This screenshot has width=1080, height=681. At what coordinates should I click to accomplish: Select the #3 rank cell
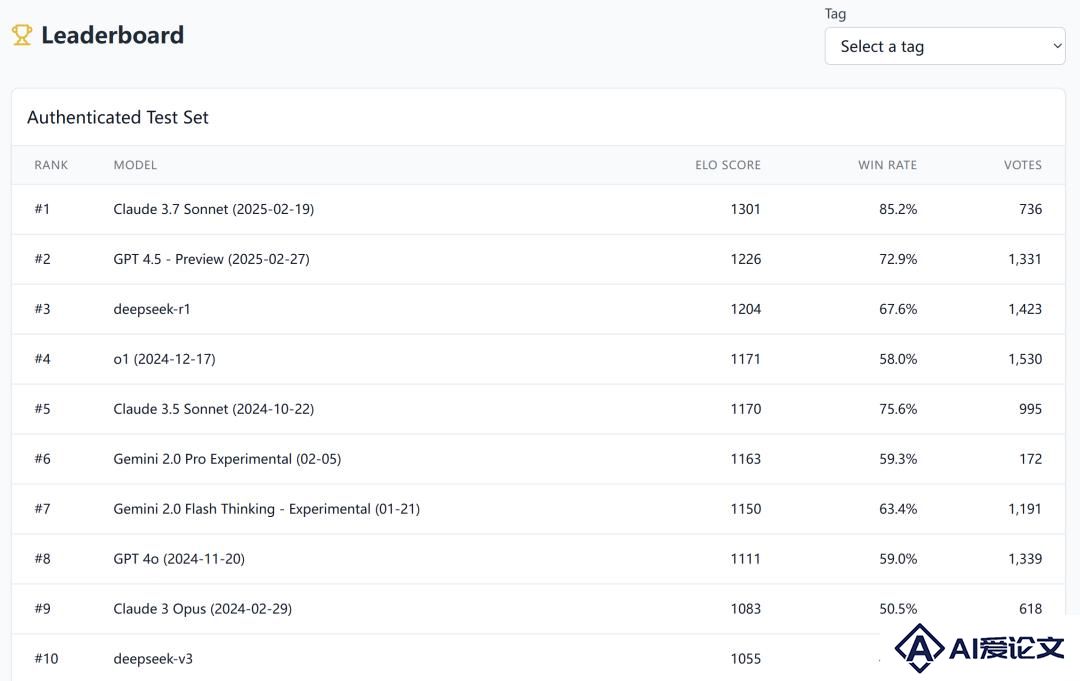[43, 309]
